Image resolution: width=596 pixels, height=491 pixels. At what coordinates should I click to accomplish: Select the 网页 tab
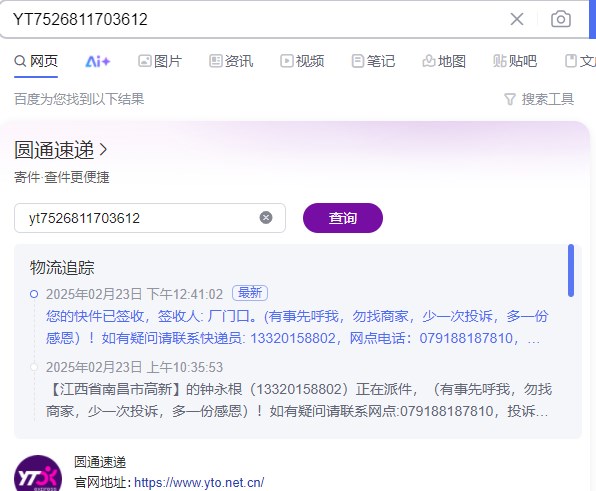[36, 61]
